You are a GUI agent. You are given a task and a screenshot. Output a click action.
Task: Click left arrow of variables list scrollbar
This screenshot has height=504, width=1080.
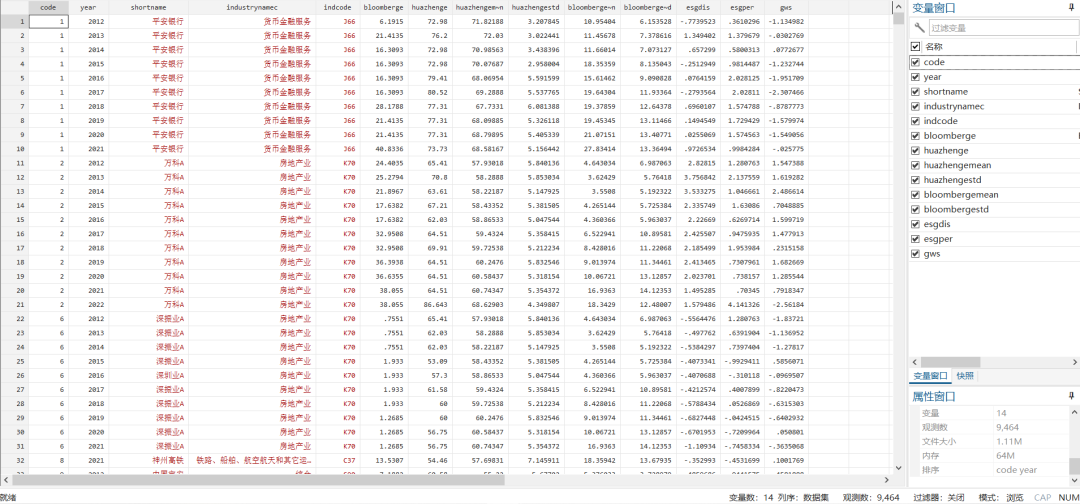pos(914,362)
